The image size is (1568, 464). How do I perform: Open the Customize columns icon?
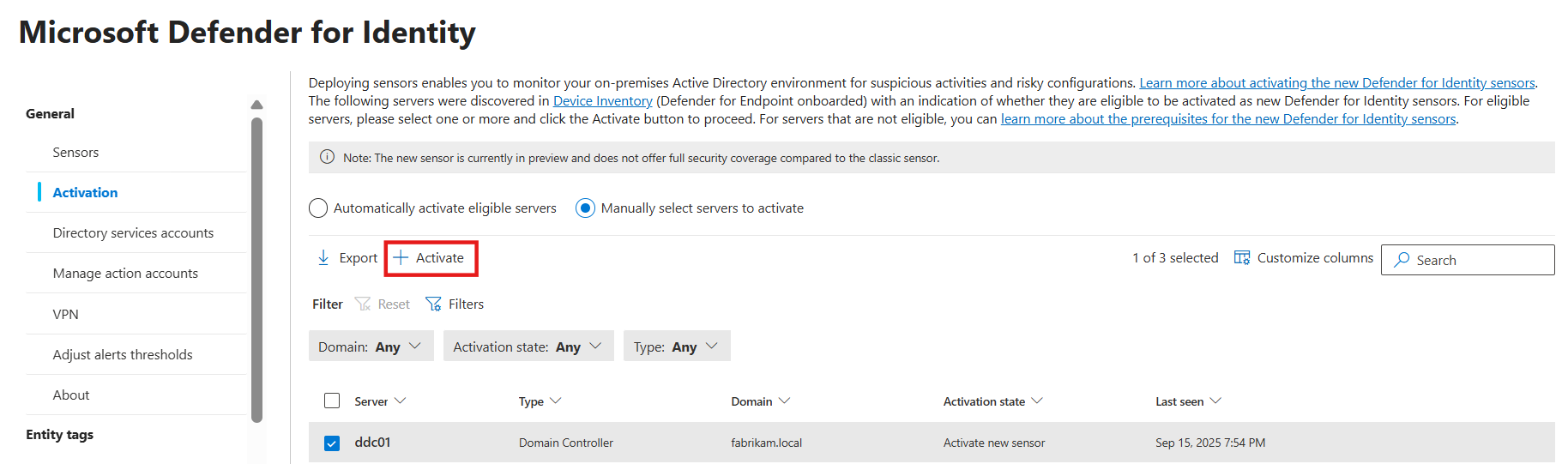[x=1241, y=258]
